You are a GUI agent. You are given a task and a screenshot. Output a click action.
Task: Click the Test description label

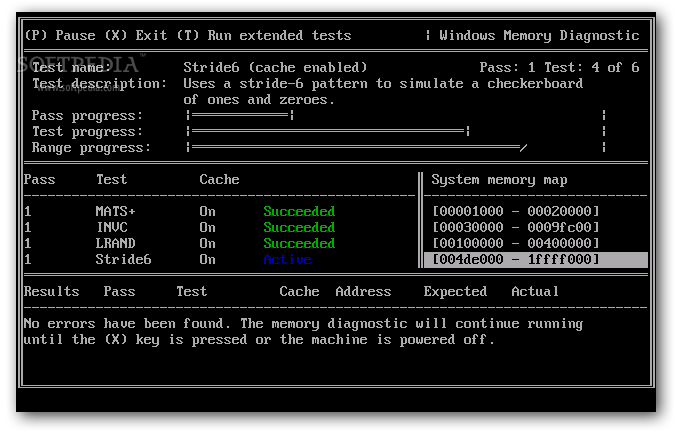(x=99, y=84)
